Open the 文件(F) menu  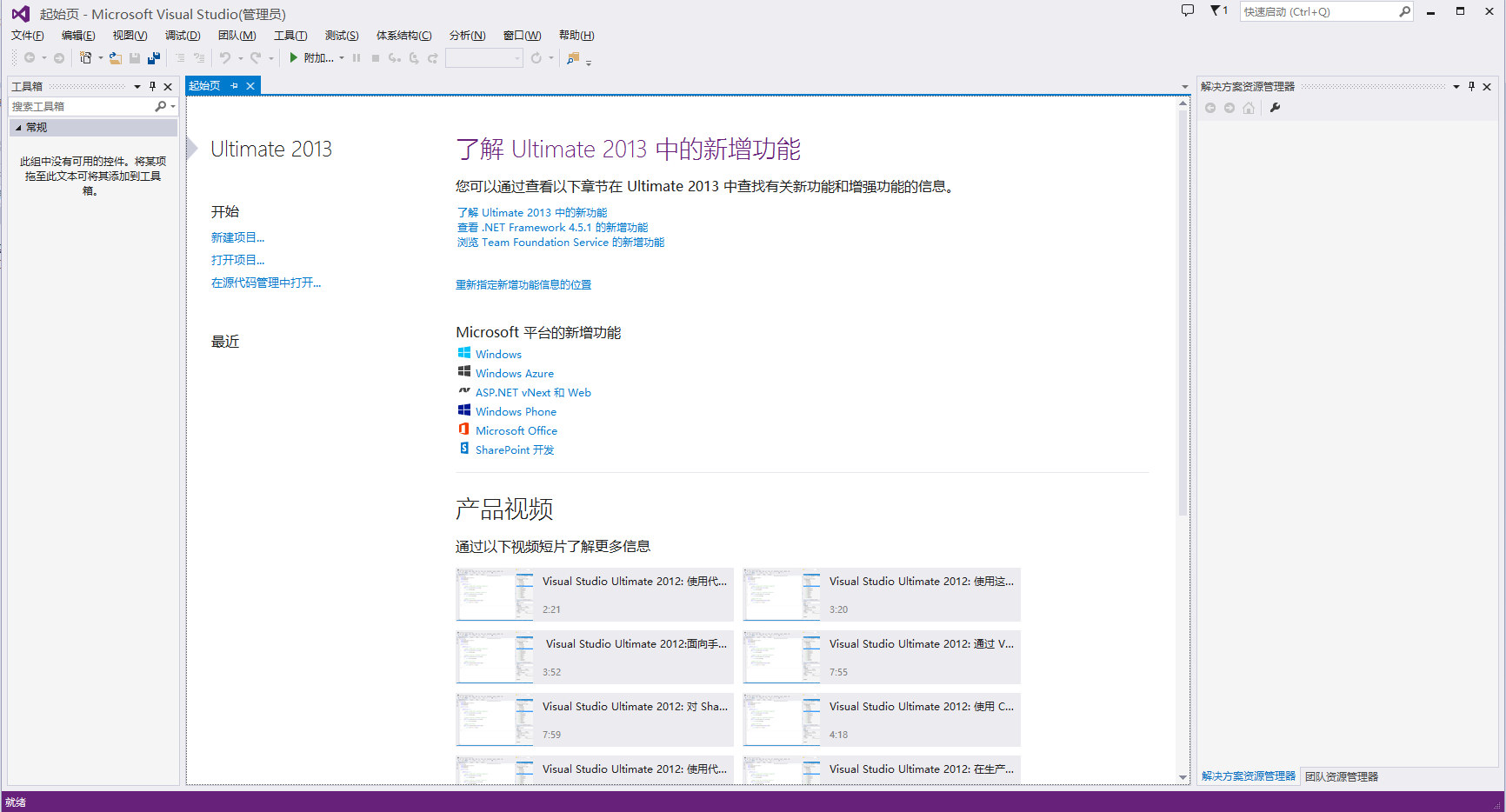[28, 36]
